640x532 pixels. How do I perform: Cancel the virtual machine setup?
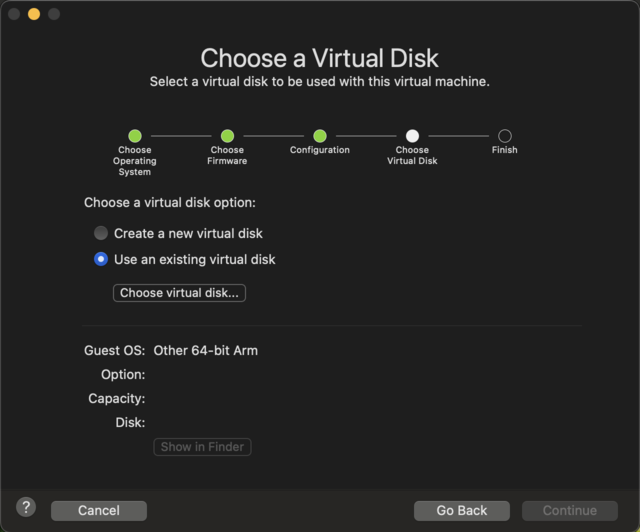99,510
